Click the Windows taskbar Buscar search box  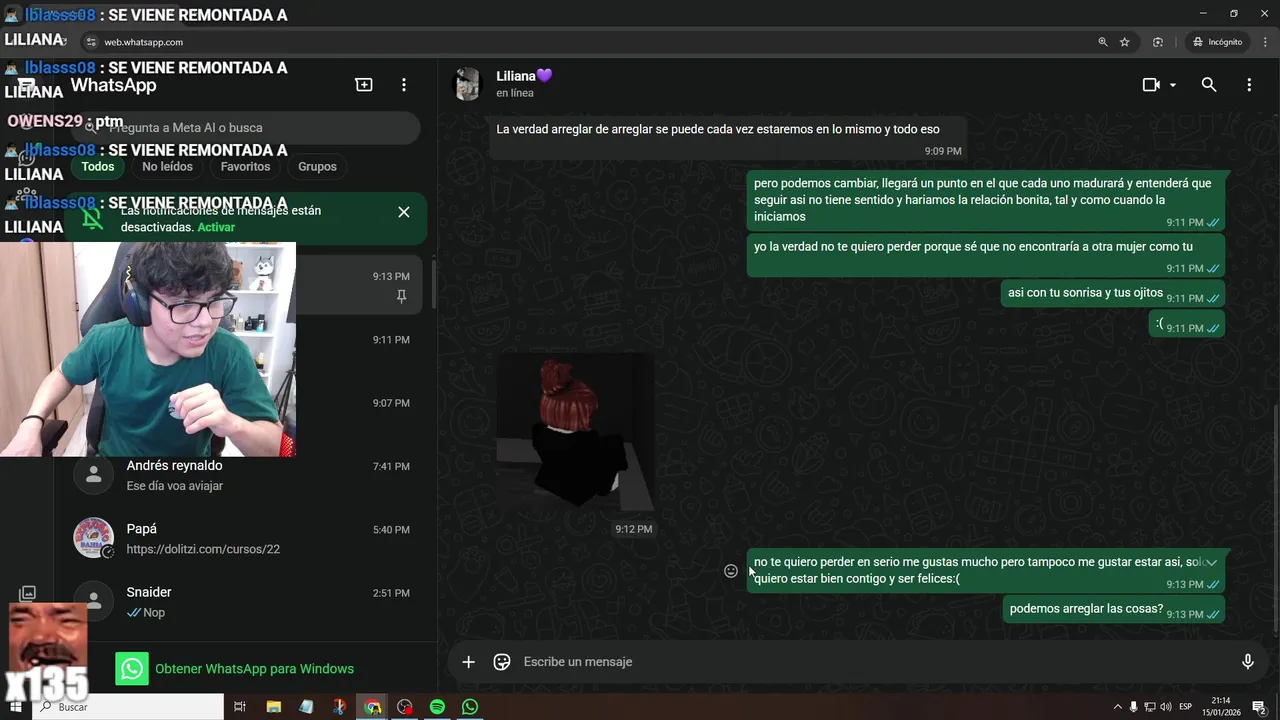(x=128, y=707)
